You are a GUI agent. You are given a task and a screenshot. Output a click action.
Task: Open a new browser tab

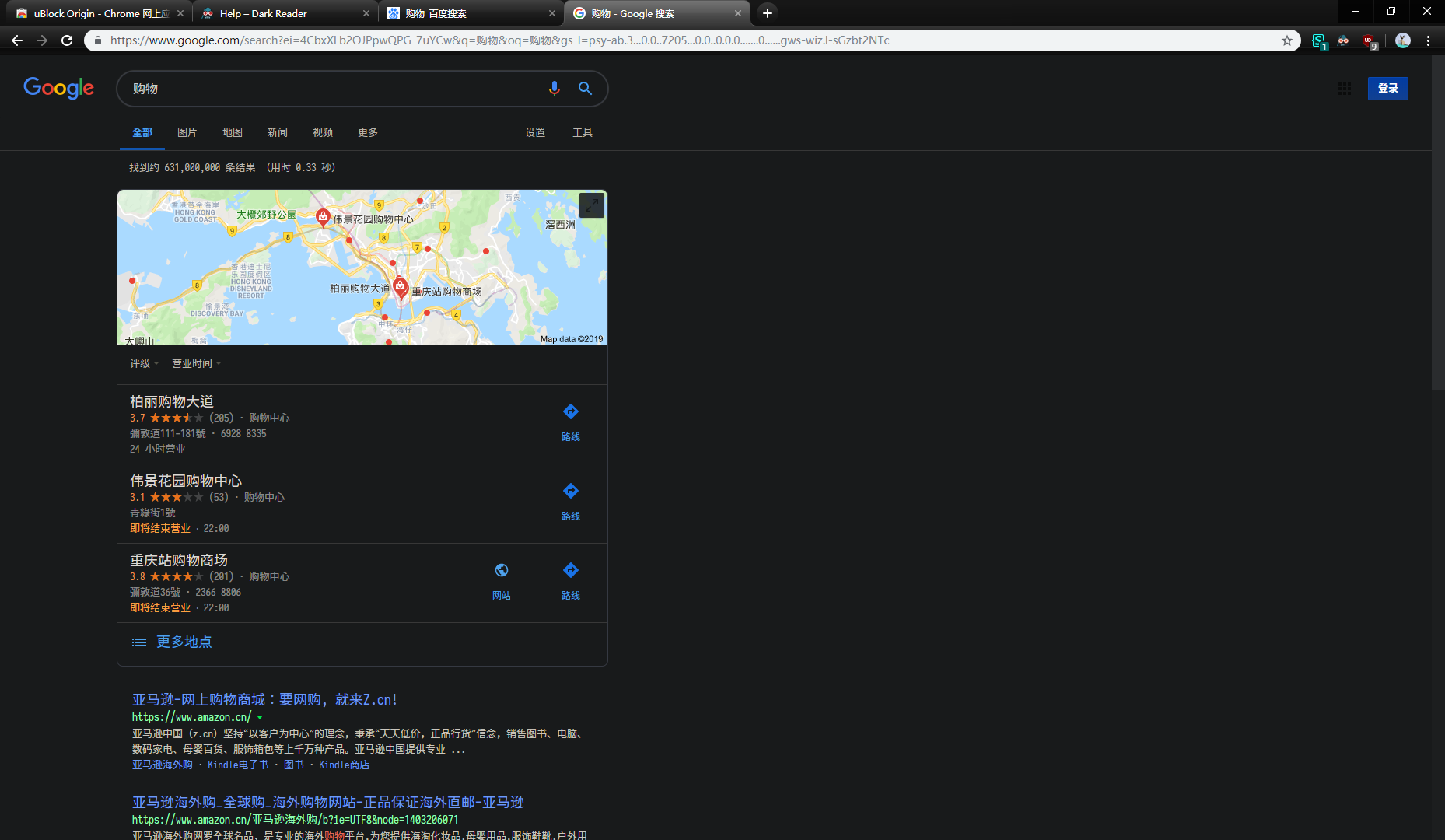point(768,13)
